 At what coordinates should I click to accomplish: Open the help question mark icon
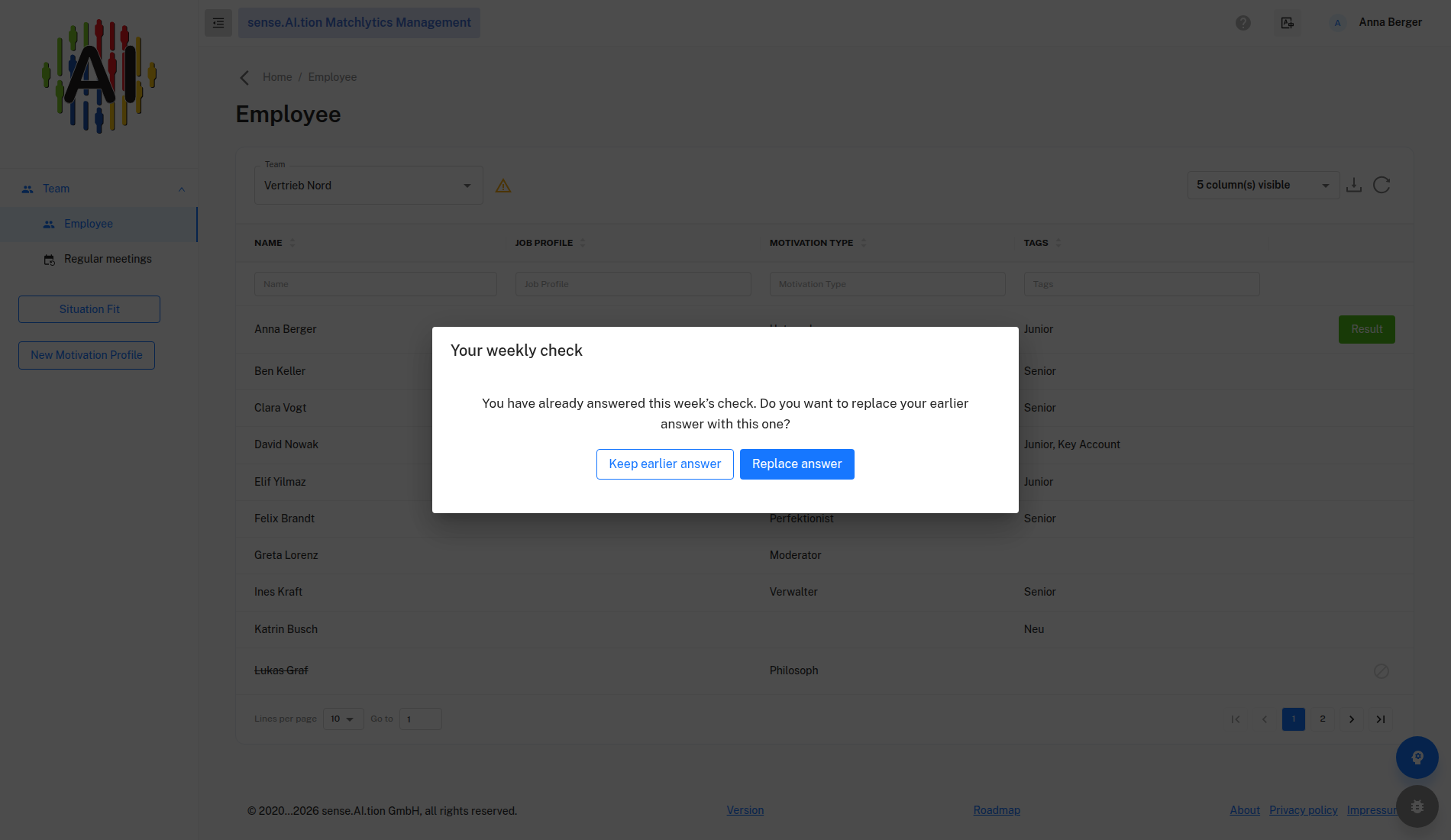pyautogui.click(x=1243, y=23)
